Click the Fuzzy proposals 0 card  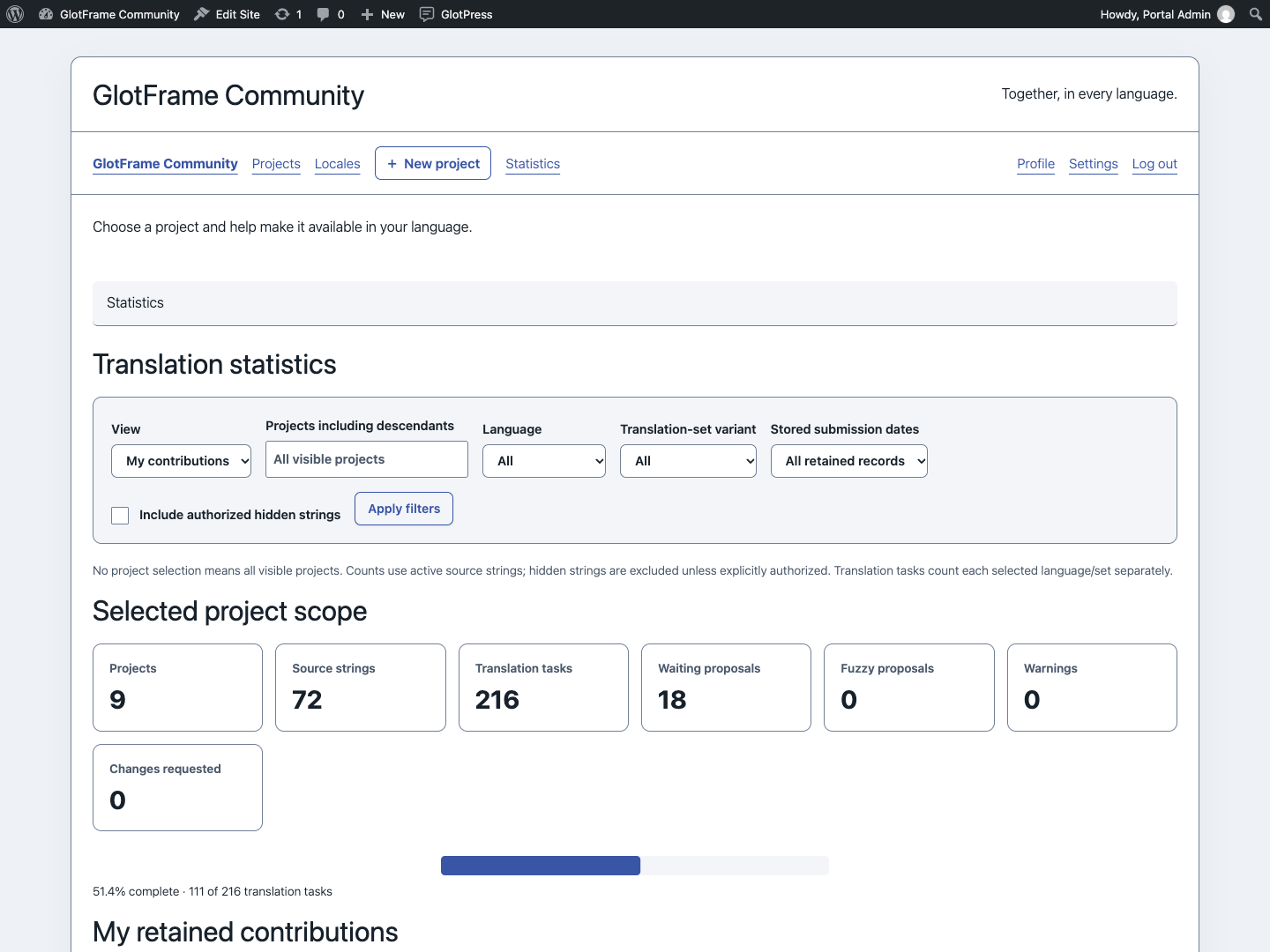coord(909,688)
